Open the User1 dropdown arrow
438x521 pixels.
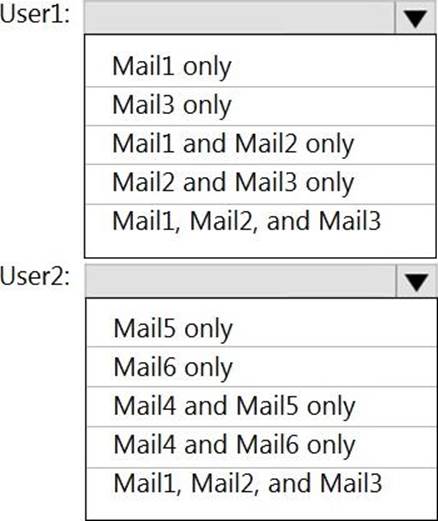[416, 17]
